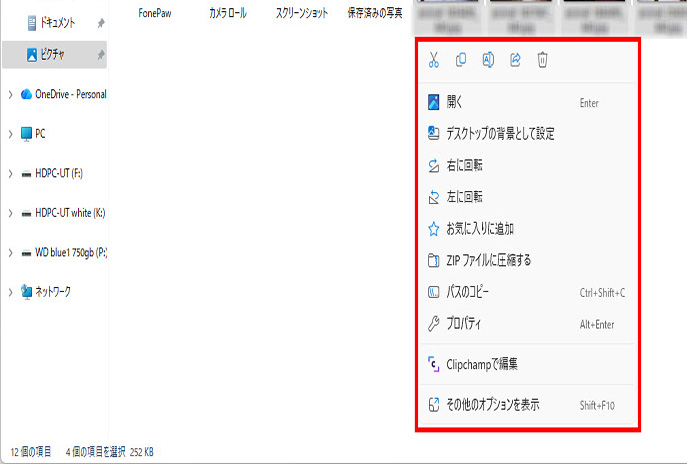Select Clipchampで編集 menu entry
This screenshot has width=687, height=464.
(482, 364)
